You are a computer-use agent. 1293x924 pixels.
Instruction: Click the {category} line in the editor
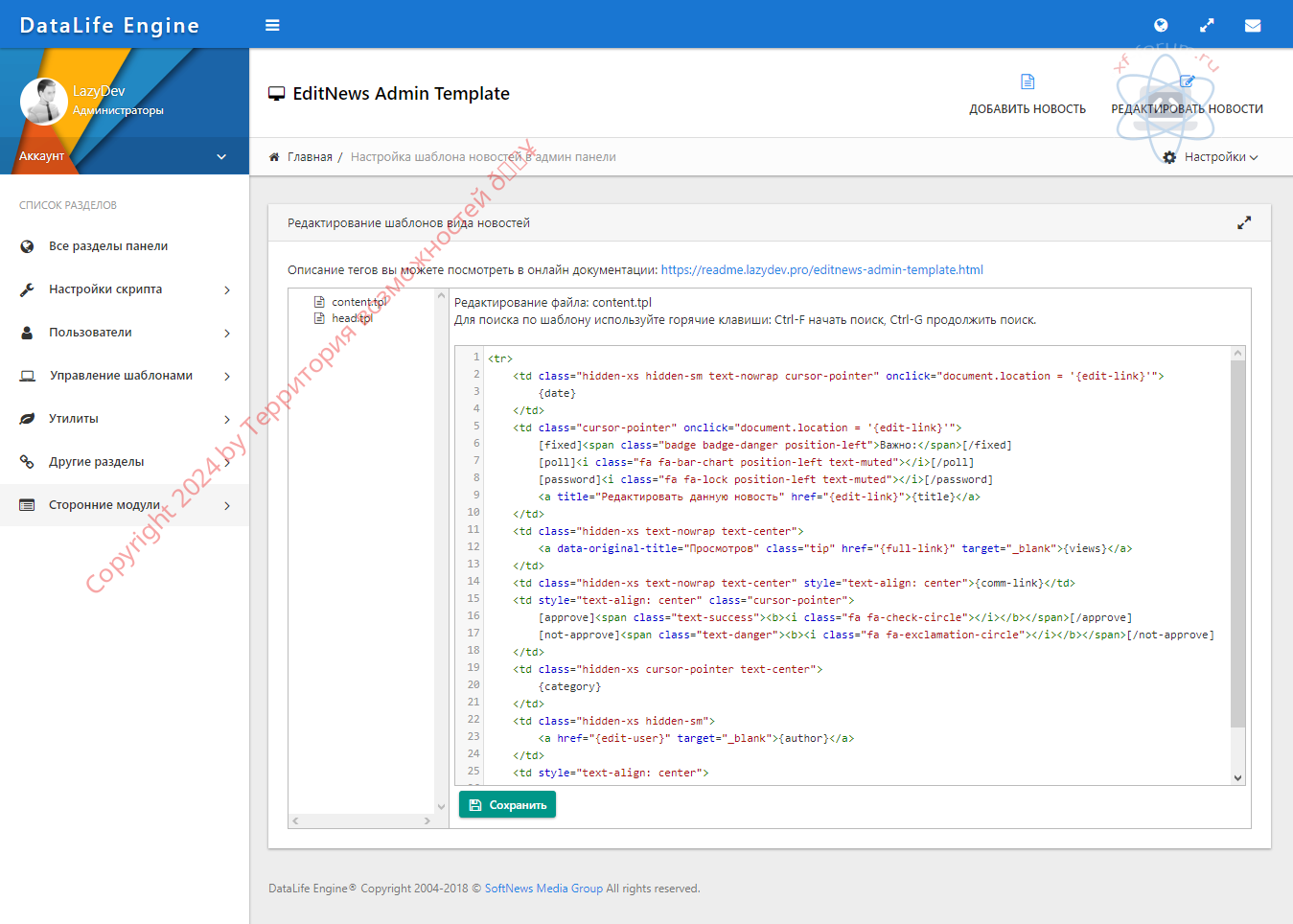tap(570, 686)
